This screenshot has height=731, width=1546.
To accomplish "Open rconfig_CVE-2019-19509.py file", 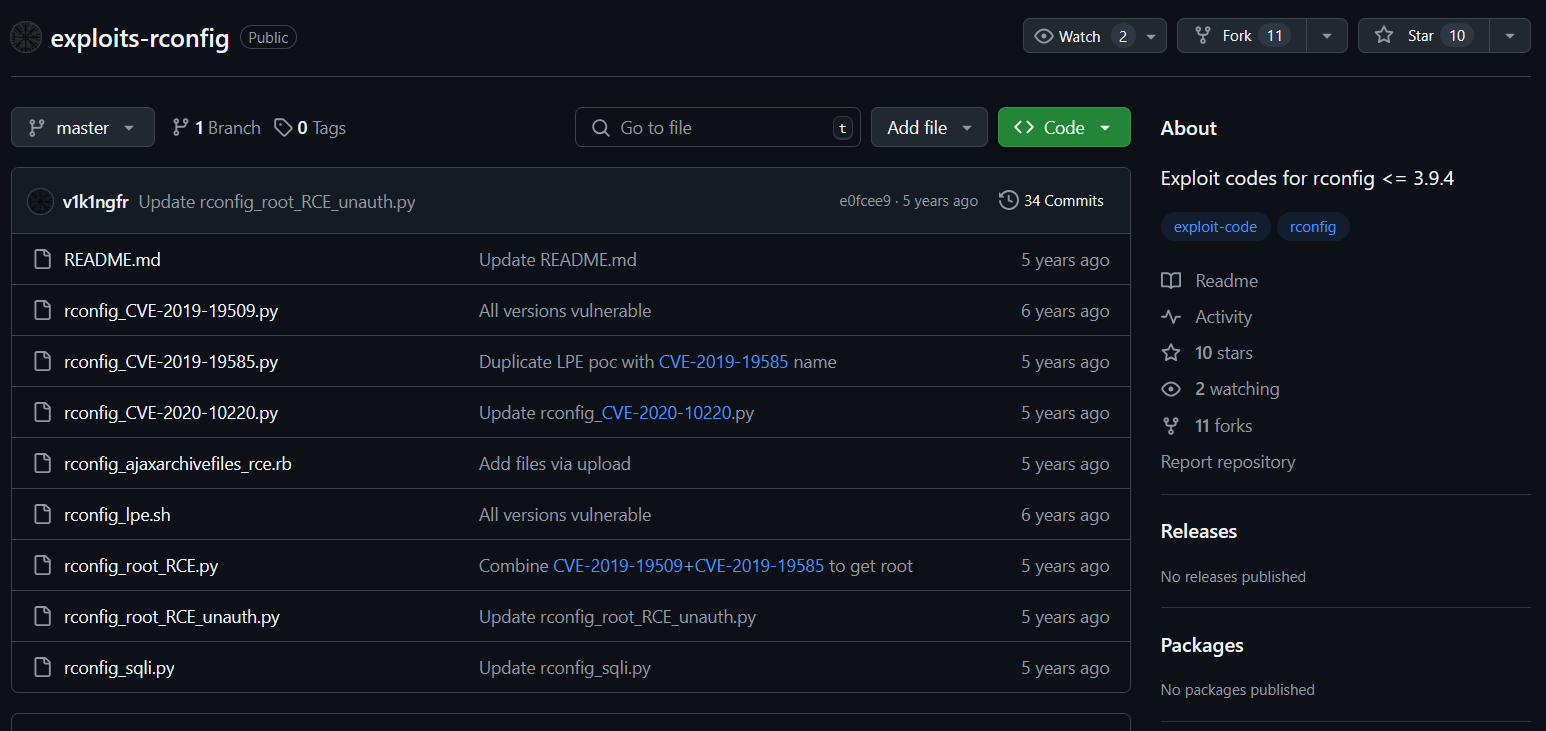I will point(171,311).
